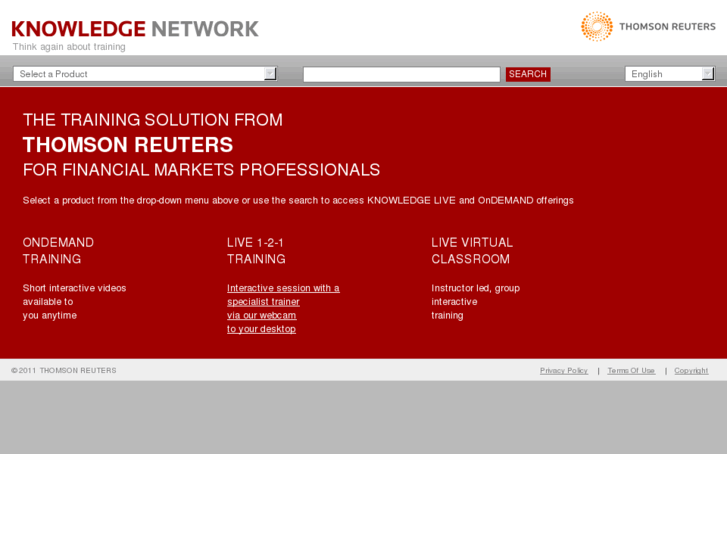Click the 'Short interactive videos' description text
The height and width of the screenshot is (545, 727).
[74, 302]
